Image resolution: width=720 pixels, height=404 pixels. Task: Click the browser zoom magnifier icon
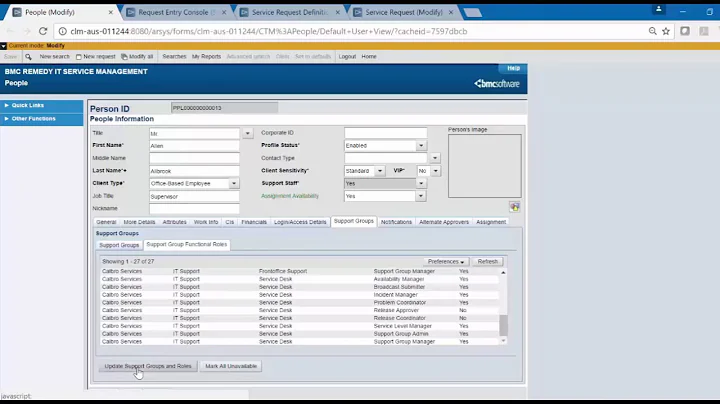coord(652,31)
